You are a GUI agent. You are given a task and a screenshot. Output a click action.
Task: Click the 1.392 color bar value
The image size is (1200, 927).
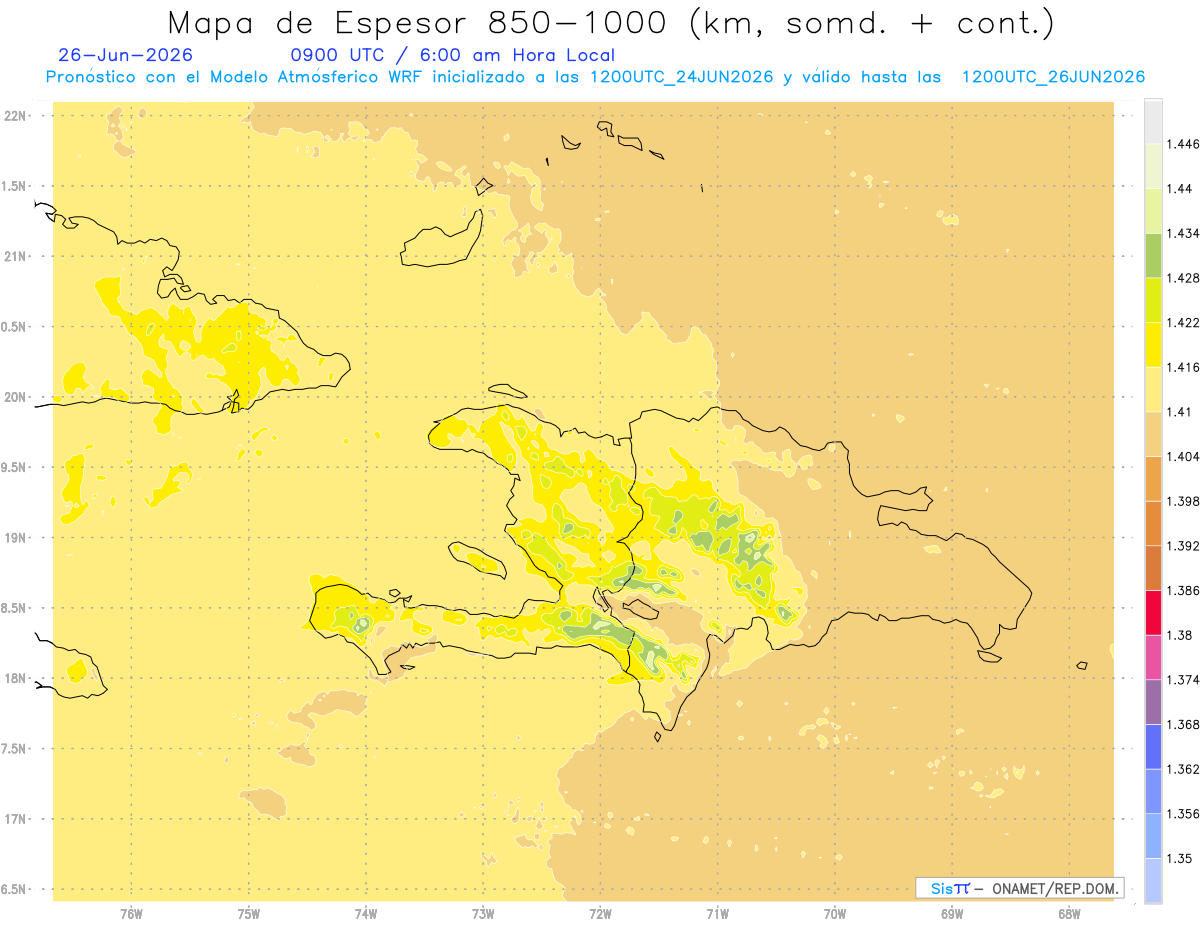coord(1185,546)
